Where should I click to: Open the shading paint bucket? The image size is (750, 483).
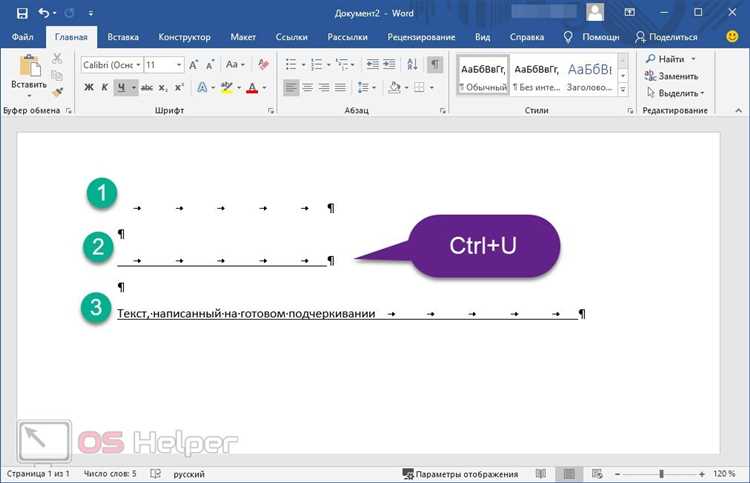click(395, 87)
